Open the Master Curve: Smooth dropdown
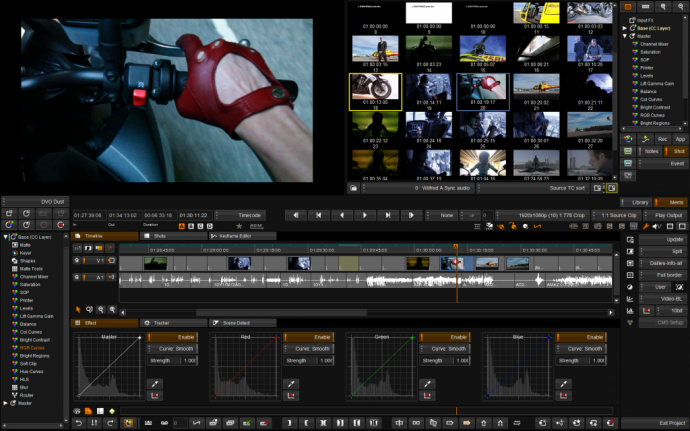 coord(172,349)
